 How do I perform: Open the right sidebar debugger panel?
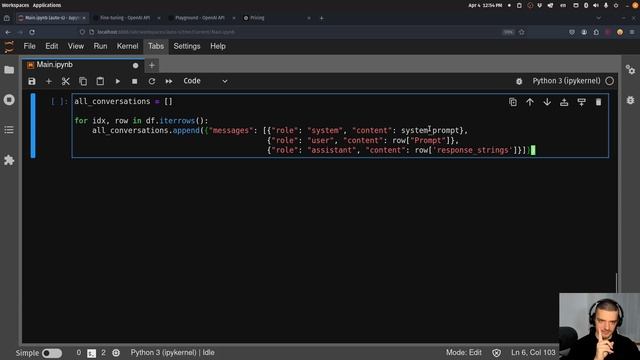pyautogui.click(x=631, y=100)
